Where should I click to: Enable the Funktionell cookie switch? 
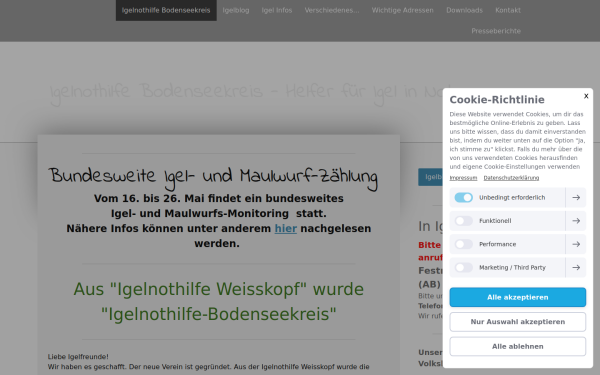(x=463, y=221)
